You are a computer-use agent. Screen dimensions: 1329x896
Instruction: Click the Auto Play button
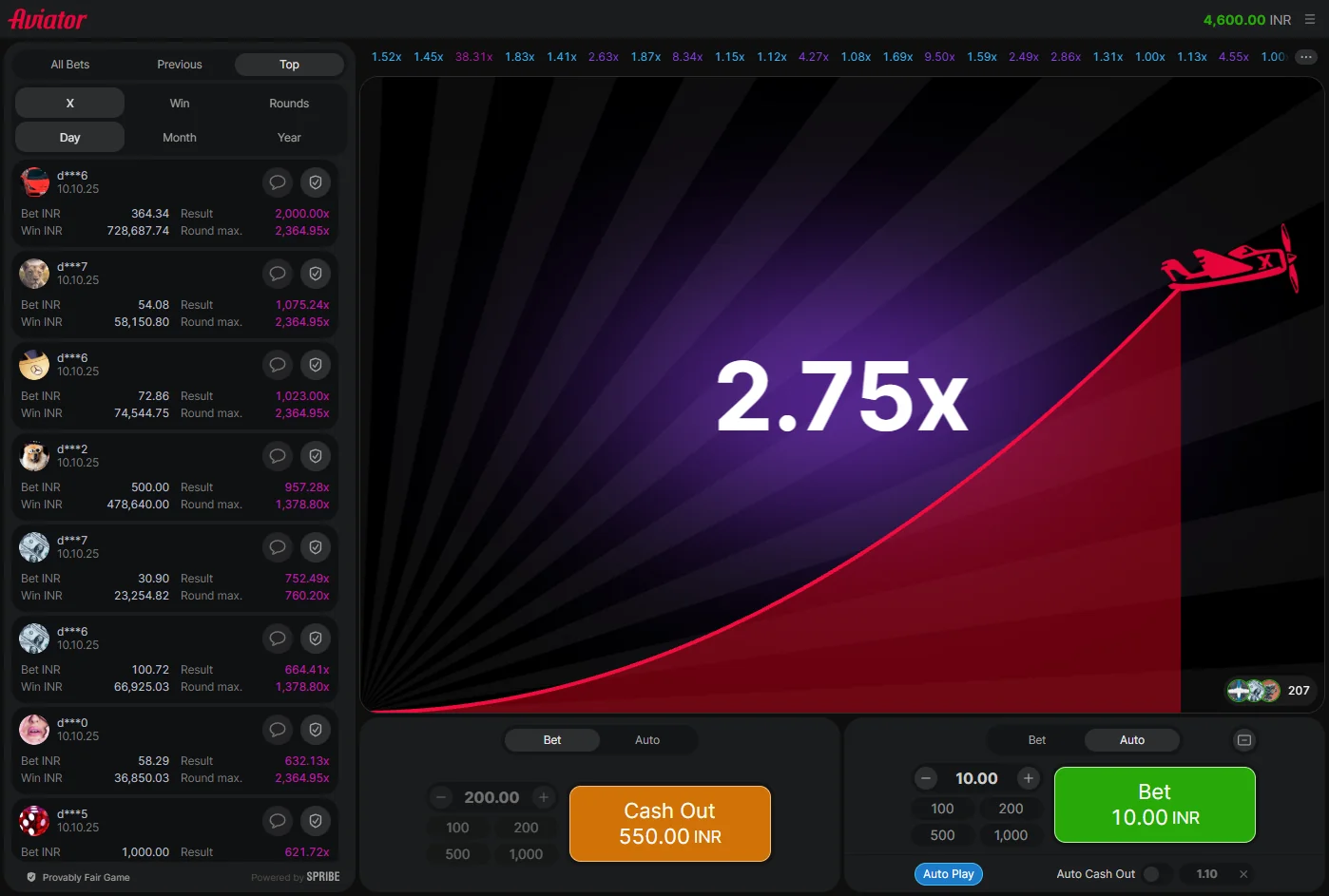point(948,873)
